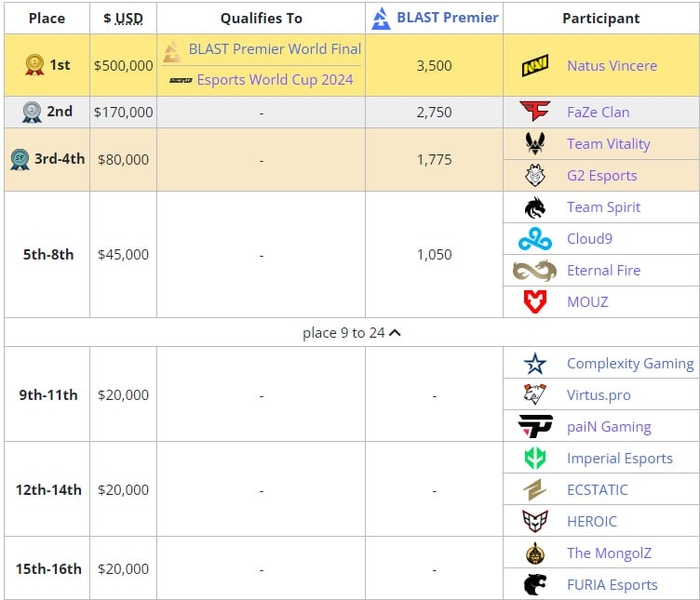Open the paiN Gaming team link
This screenshot has height=600, width=700.
[608, 427]
